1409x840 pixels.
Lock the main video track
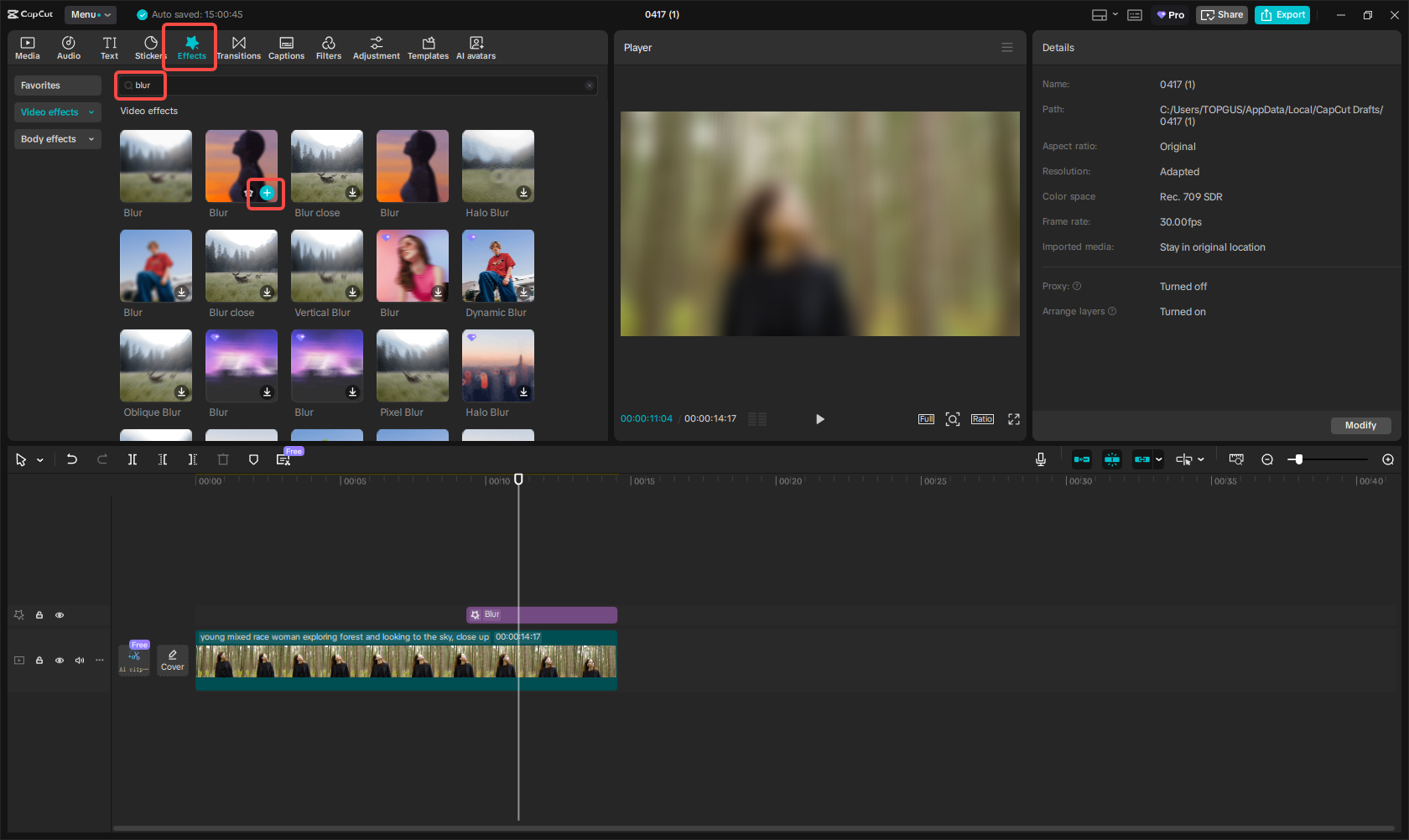(39, 661)
